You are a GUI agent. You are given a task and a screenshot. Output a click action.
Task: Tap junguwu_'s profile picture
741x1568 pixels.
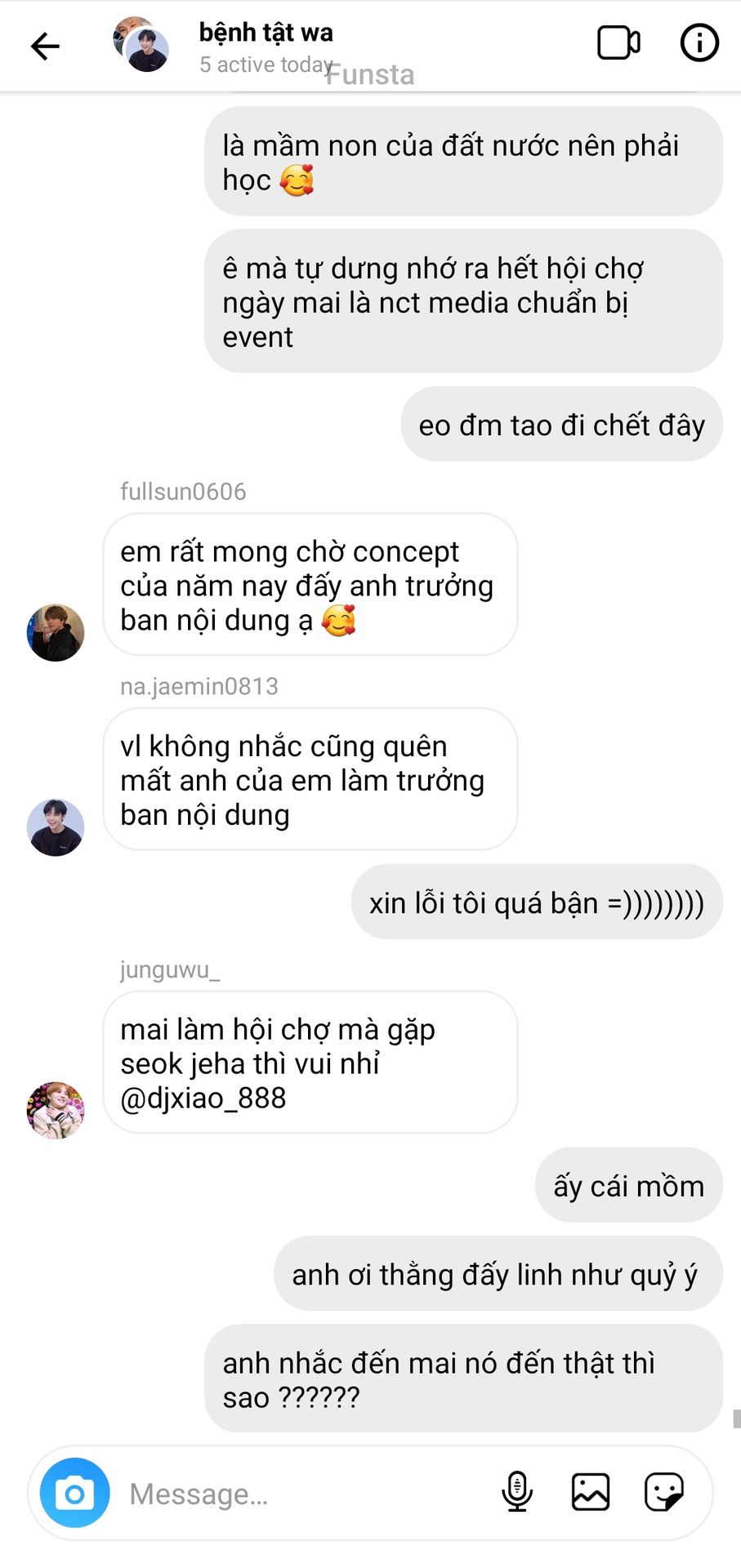pos(56,1111)
